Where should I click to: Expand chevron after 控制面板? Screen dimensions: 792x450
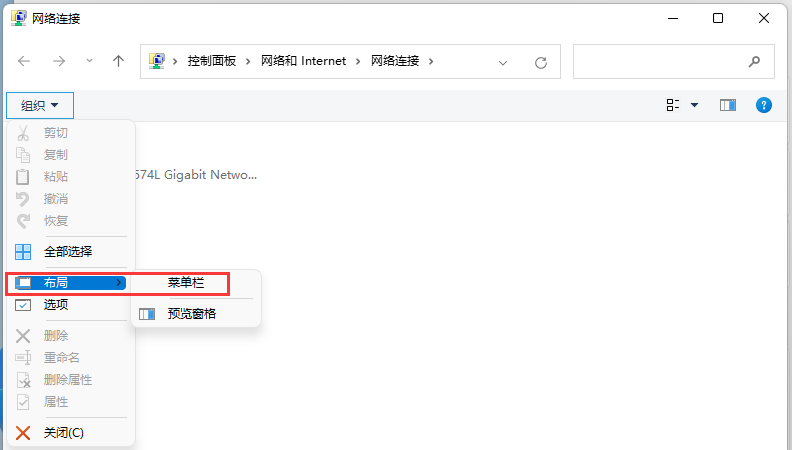pyautogui.click(x=248, y=62)
